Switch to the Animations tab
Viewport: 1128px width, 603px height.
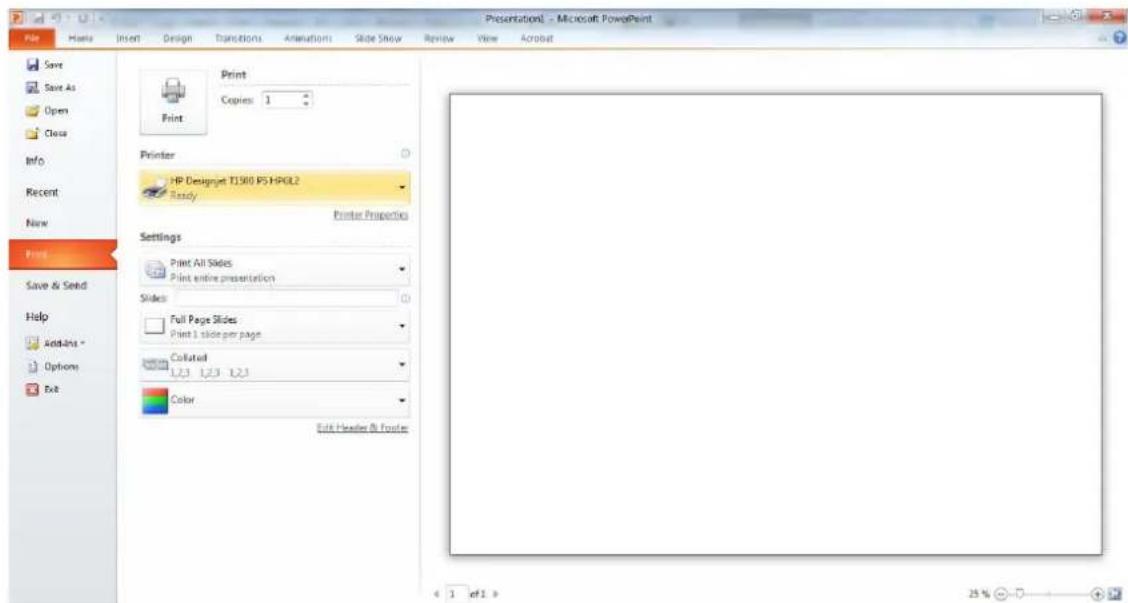(x=308, y=38)
